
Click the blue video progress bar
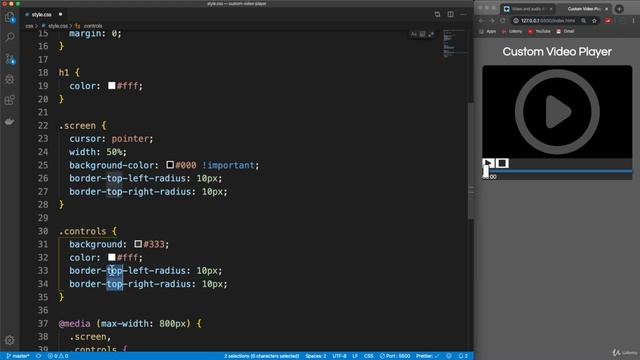pyautogui.click(x=557, y=171)
